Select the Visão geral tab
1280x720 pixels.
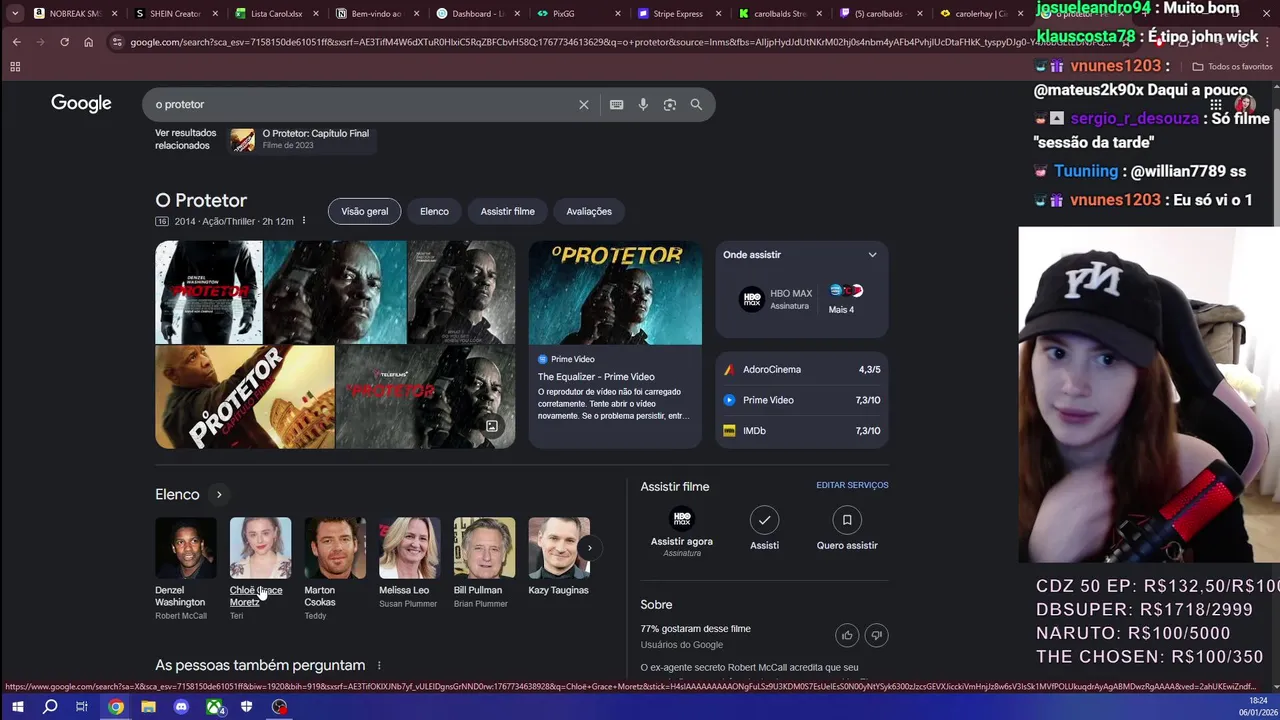point(364,211)
